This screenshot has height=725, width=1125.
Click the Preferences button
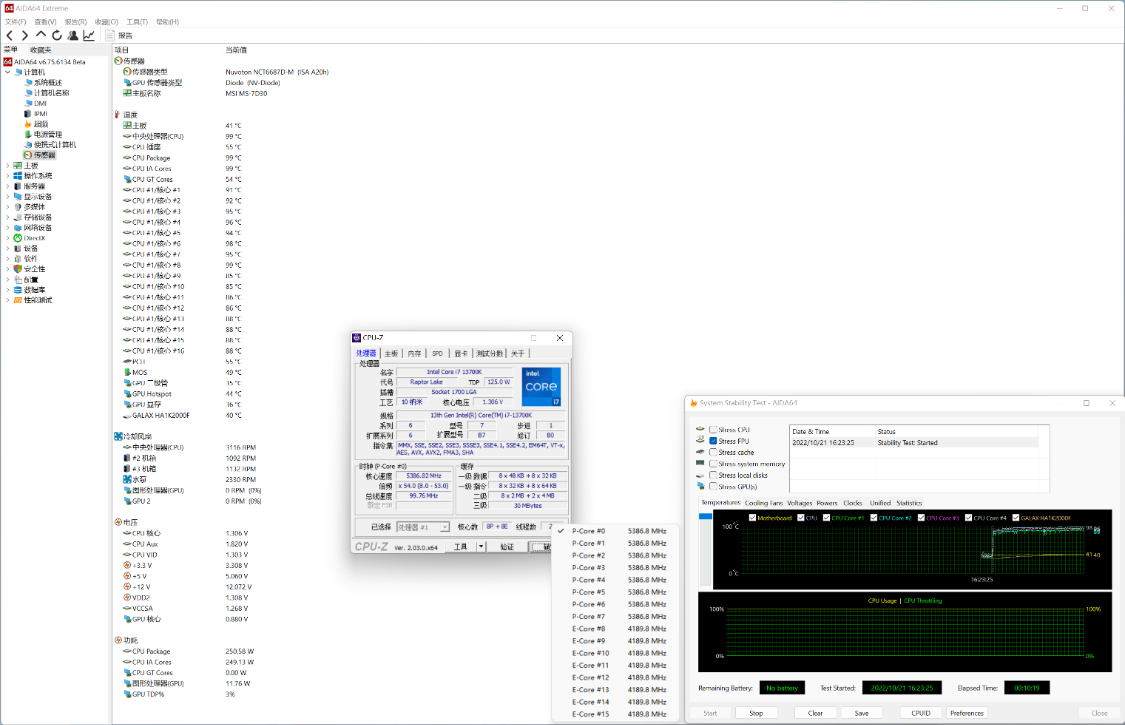coord(966,713)
